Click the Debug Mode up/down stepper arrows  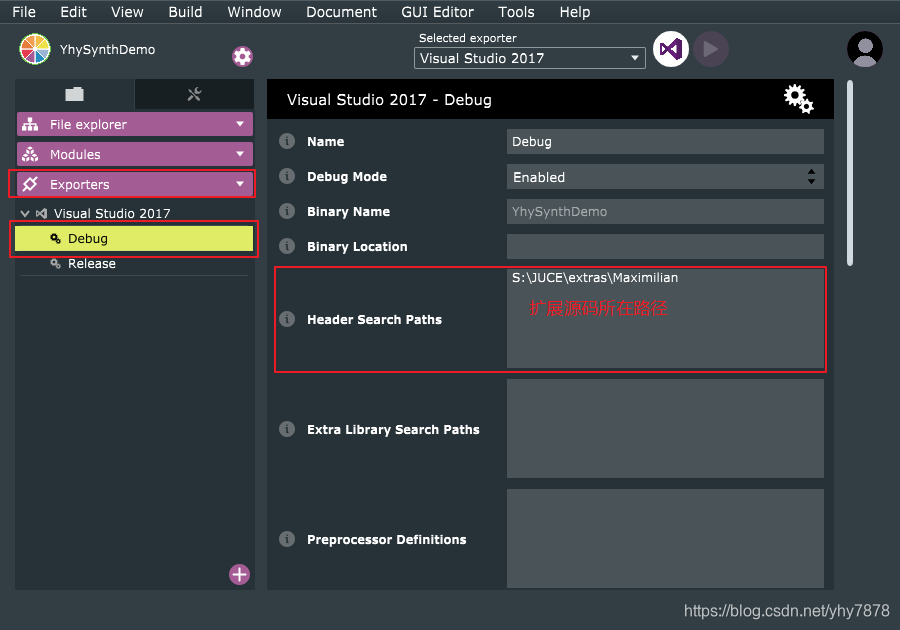811,177
